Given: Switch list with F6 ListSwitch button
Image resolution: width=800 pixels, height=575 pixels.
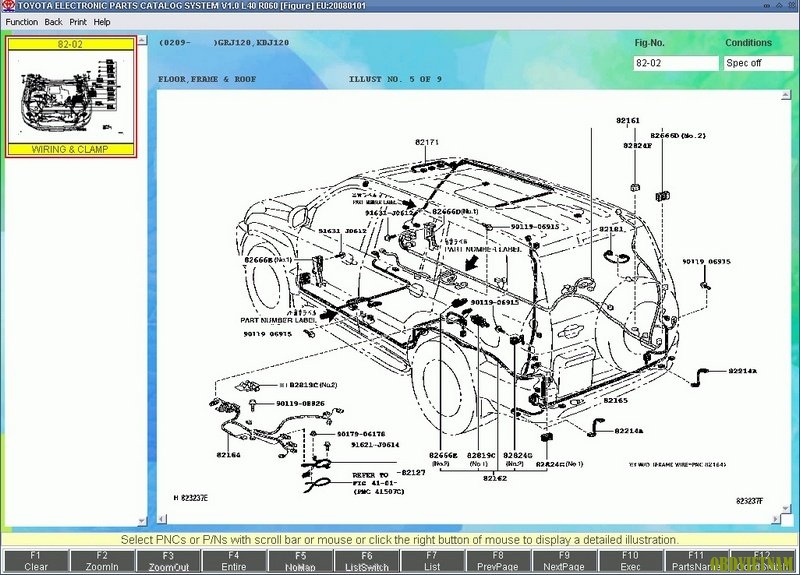Looking at the screenshot, I should (x=367, y=561).
